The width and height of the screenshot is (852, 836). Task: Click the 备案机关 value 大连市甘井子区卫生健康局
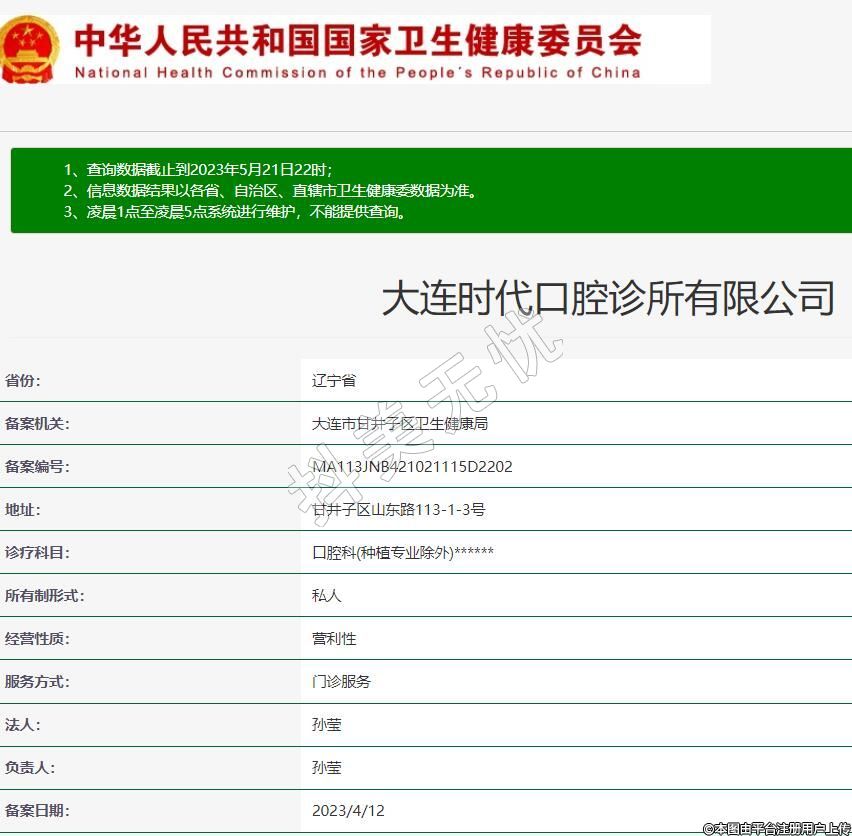click(400, 423)
